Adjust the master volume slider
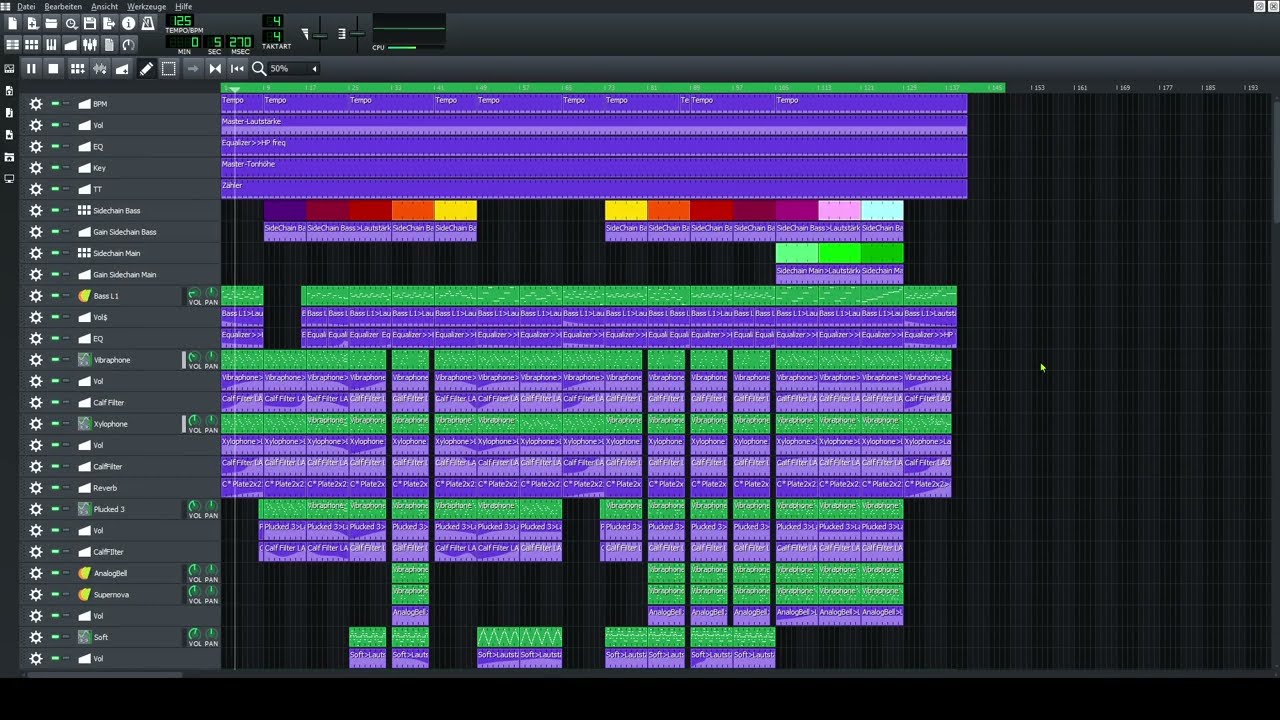This screenshot has width=1280, height=720. (320, 36)
